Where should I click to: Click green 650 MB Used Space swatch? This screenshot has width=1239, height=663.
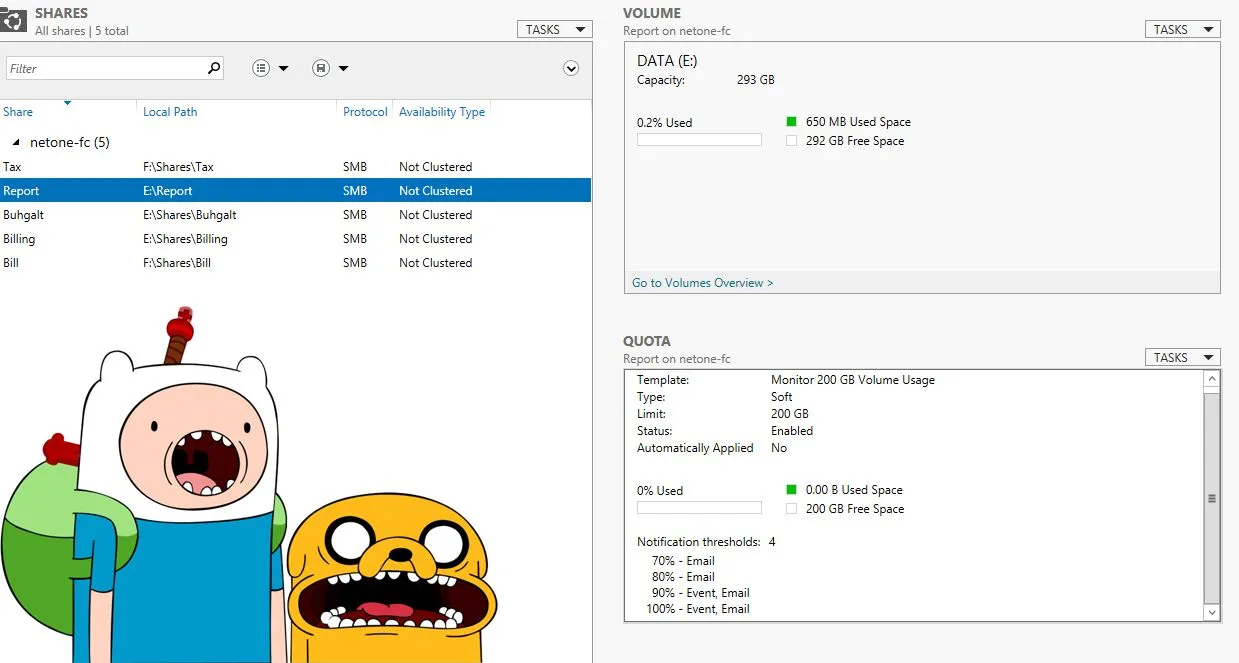791,122
